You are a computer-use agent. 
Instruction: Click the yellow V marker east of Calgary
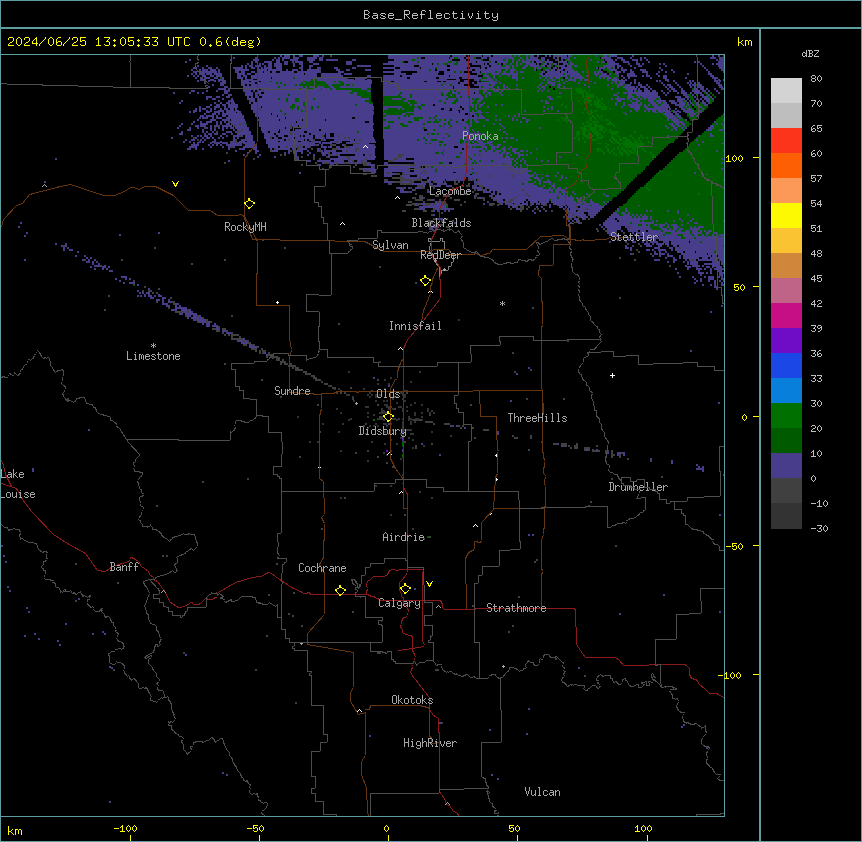tap(429, 584)
